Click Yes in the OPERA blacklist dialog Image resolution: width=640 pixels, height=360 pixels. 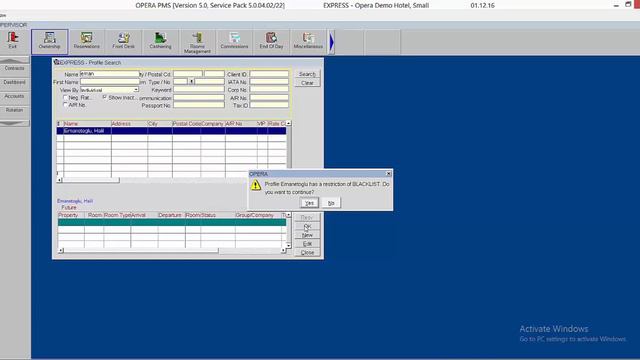pyautogui.click(x=309, y=203)
